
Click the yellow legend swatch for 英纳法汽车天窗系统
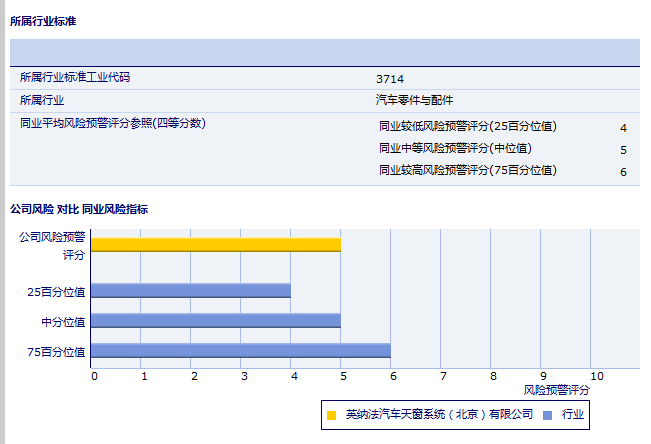[x=332, y=414]
